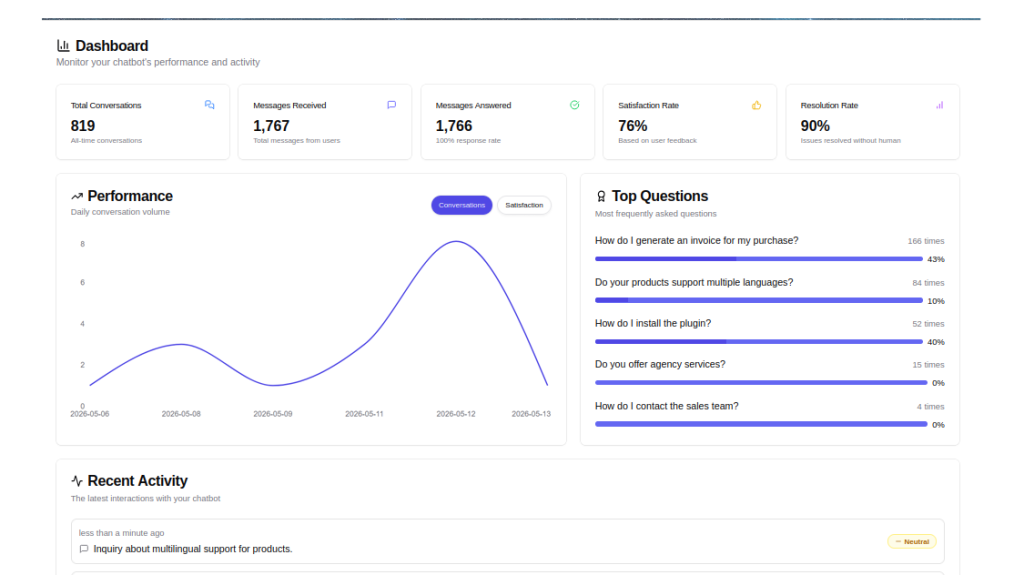Select 'How do I generate an invoice' question

click(696, 240)
